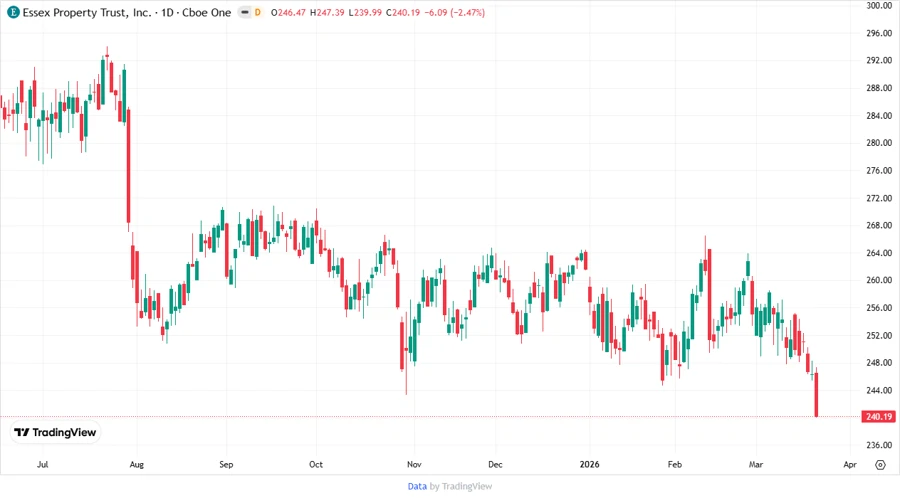Click the 2026 label on time axis
Image resolution: width=900 pixels, height=498 pixels.
[x=589, y=464]
